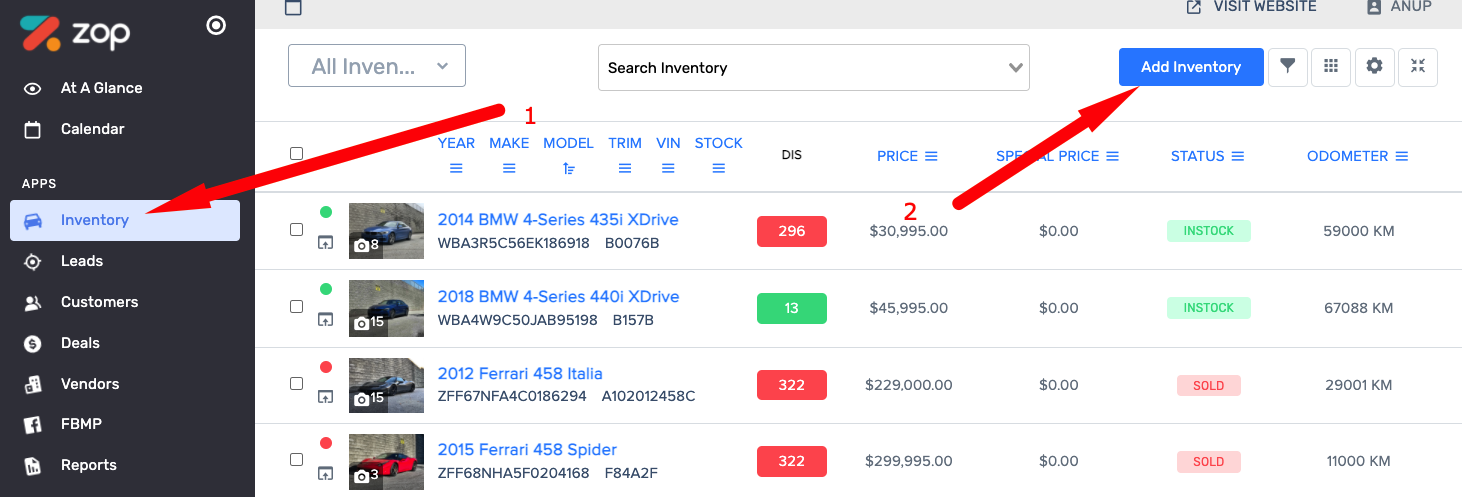Open the 2012 Ferrari 458 Italia link
The width and height of the screenshot is (1462, 497).
tap(520, 374)
